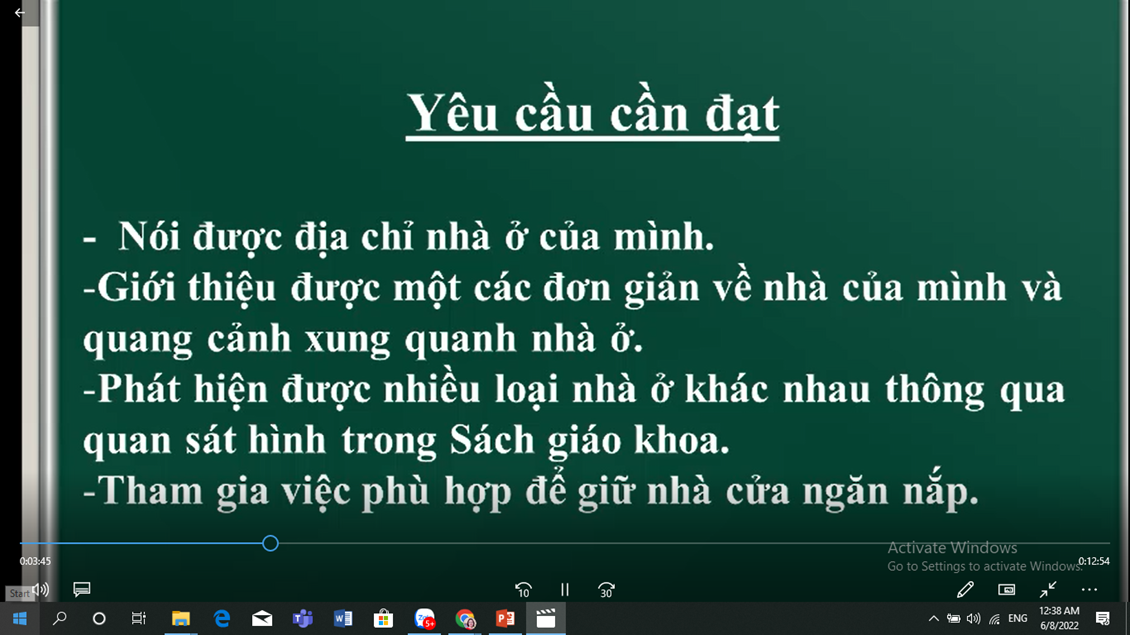Click the seek bar position handle
The width and height of the screenshot is (1130, 635).
click(x=270, y=543)
